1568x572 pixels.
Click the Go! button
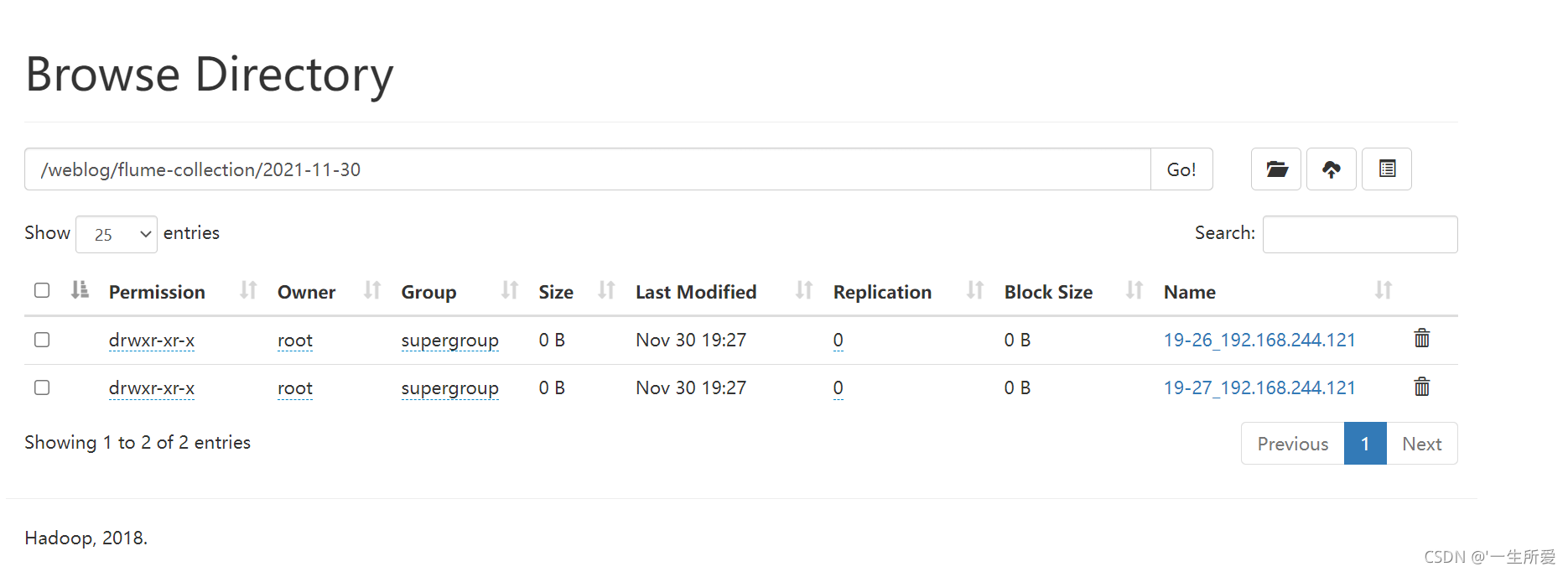(x=1181, y=169)
